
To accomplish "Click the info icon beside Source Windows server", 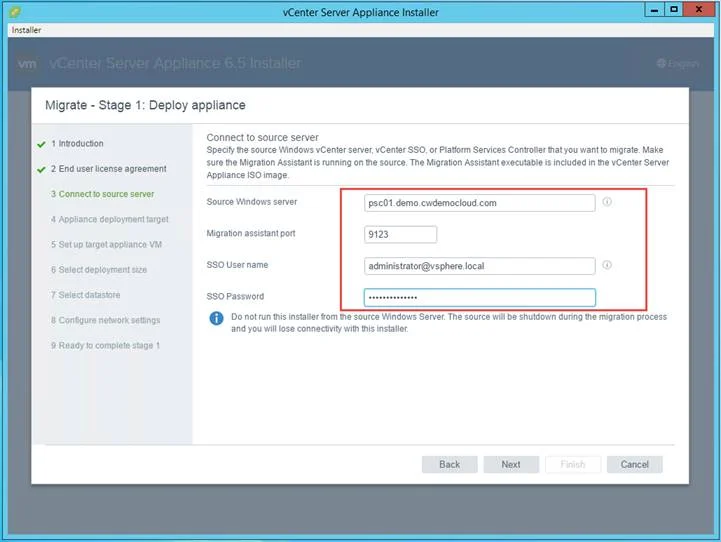I will tap(607, 202).
